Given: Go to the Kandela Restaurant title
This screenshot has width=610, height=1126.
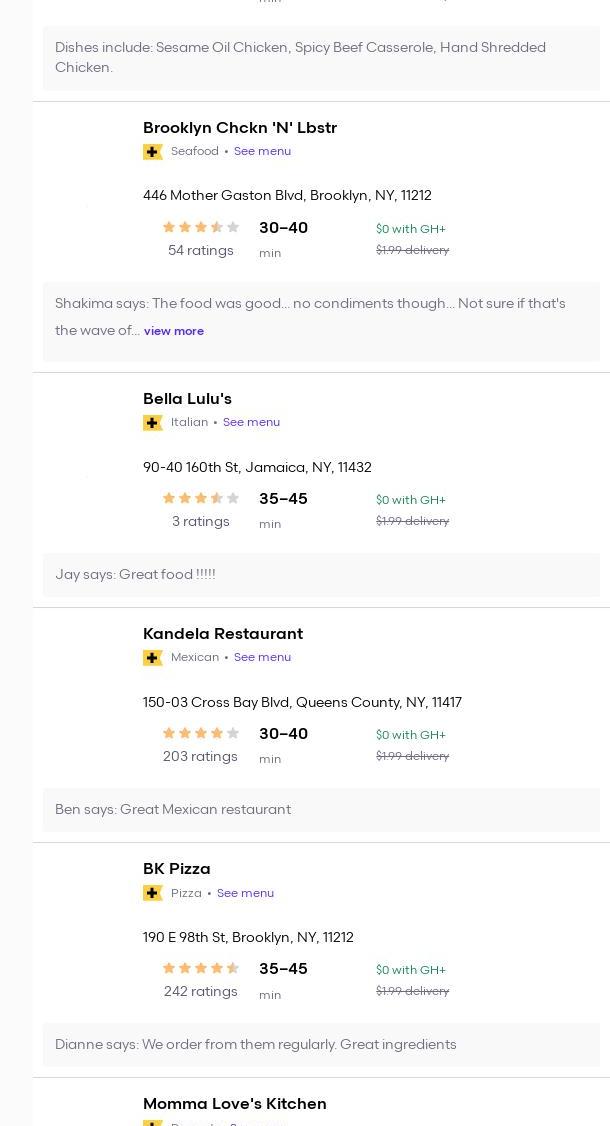Looking at the screenshot, I should pyautogui.click(x=223, y=634).
